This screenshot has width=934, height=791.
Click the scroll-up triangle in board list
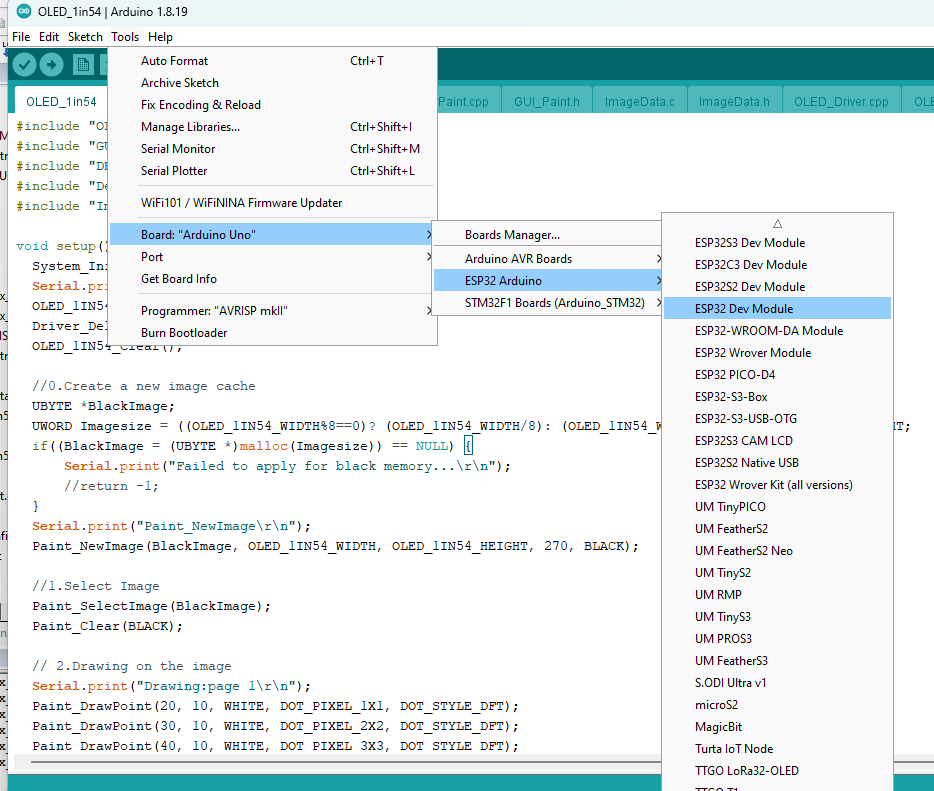click(x=777, y=224)
